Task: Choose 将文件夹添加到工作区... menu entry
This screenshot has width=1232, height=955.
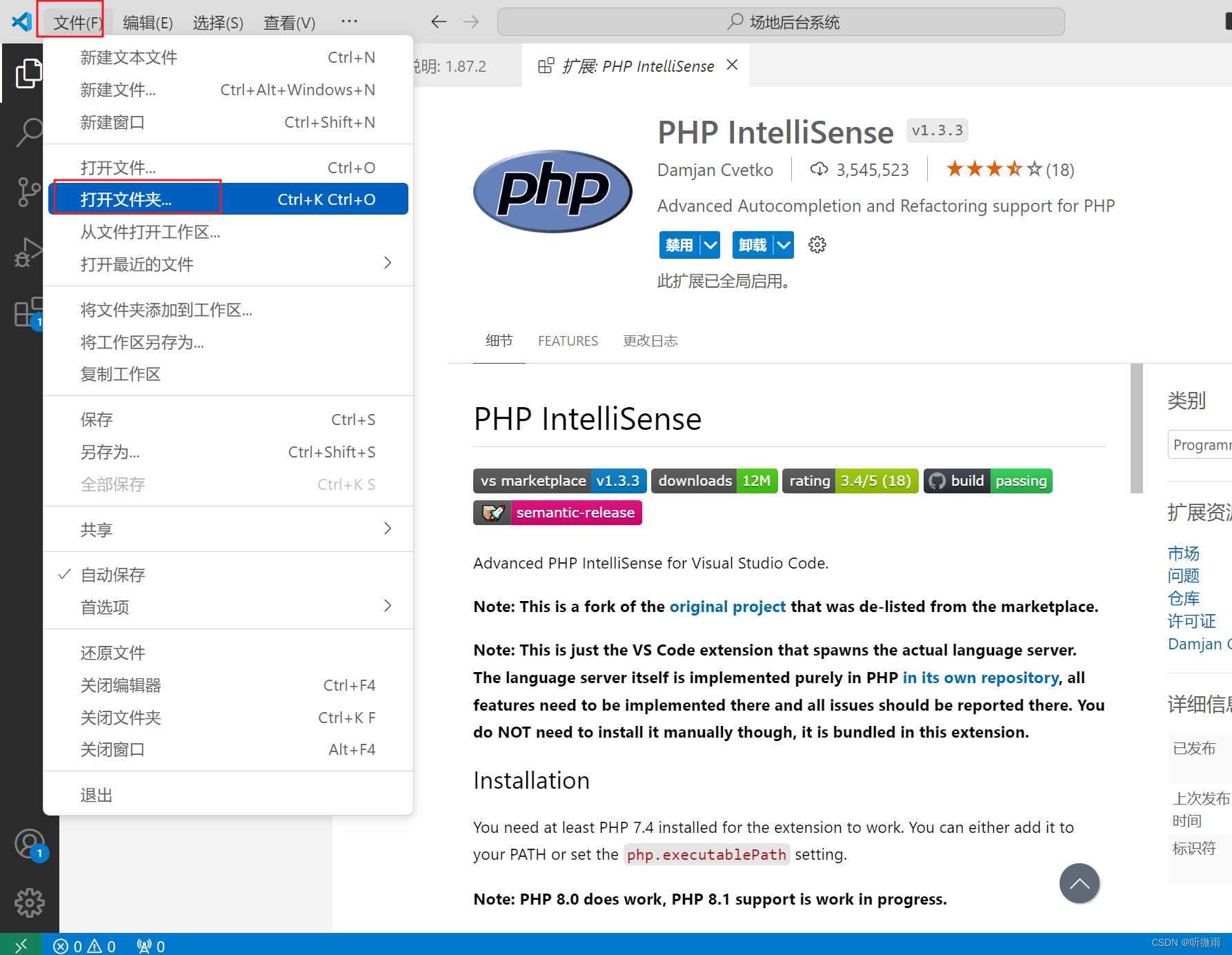Action: [228, 310]
